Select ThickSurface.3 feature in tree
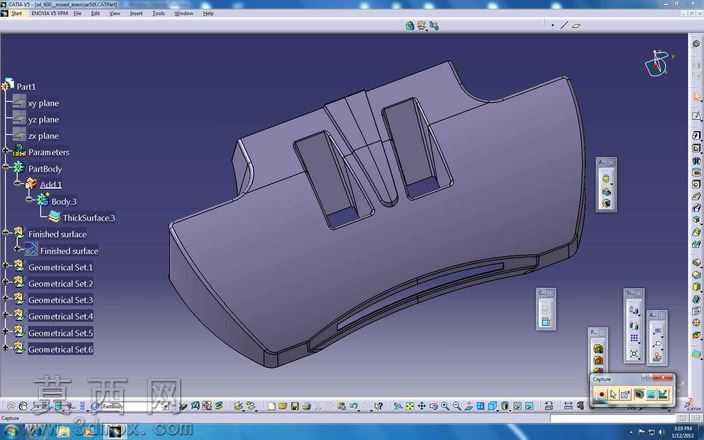 pos(89,218)
